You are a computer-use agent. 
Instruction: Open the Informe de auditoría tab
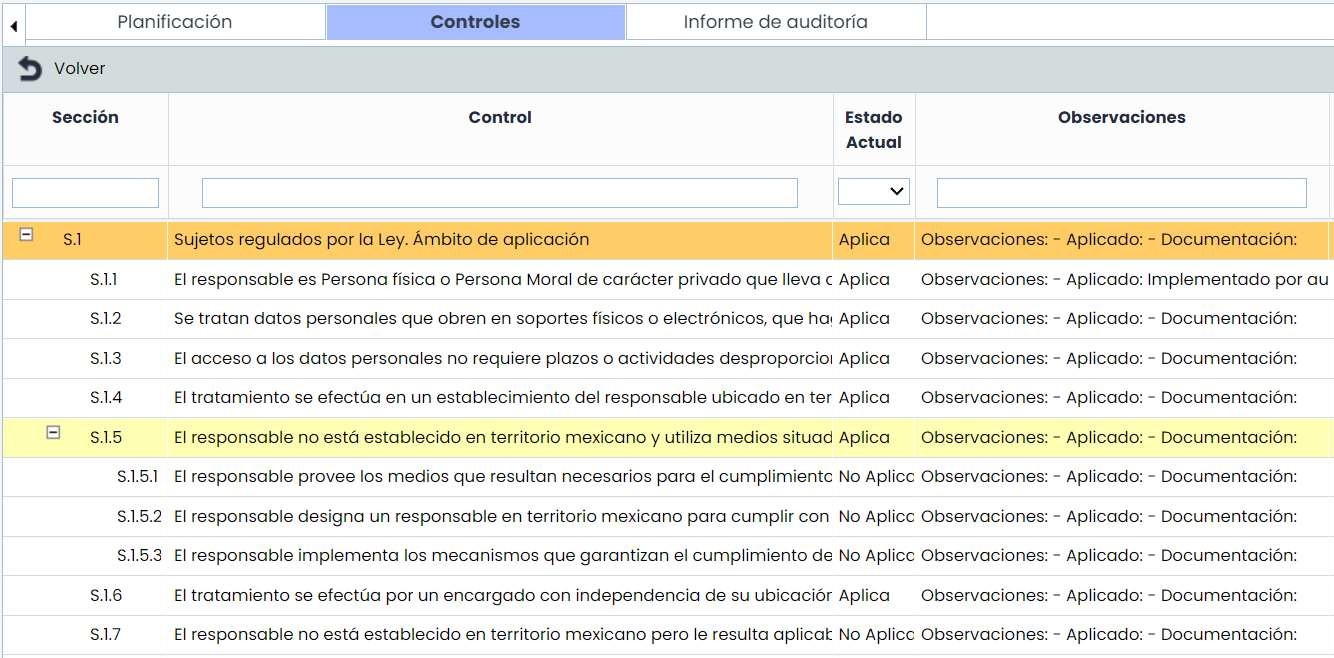(x=775, y=22)
